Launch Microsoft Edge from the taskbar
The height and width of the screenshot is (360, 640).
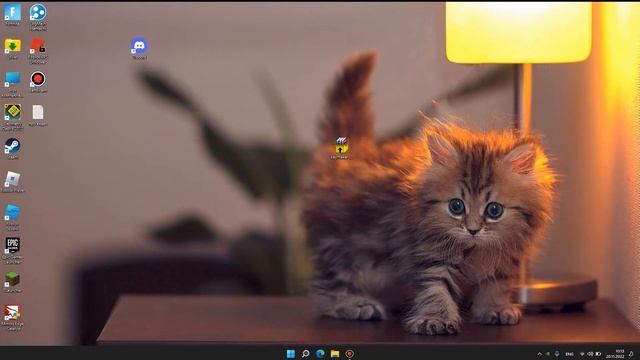[320, 353]
